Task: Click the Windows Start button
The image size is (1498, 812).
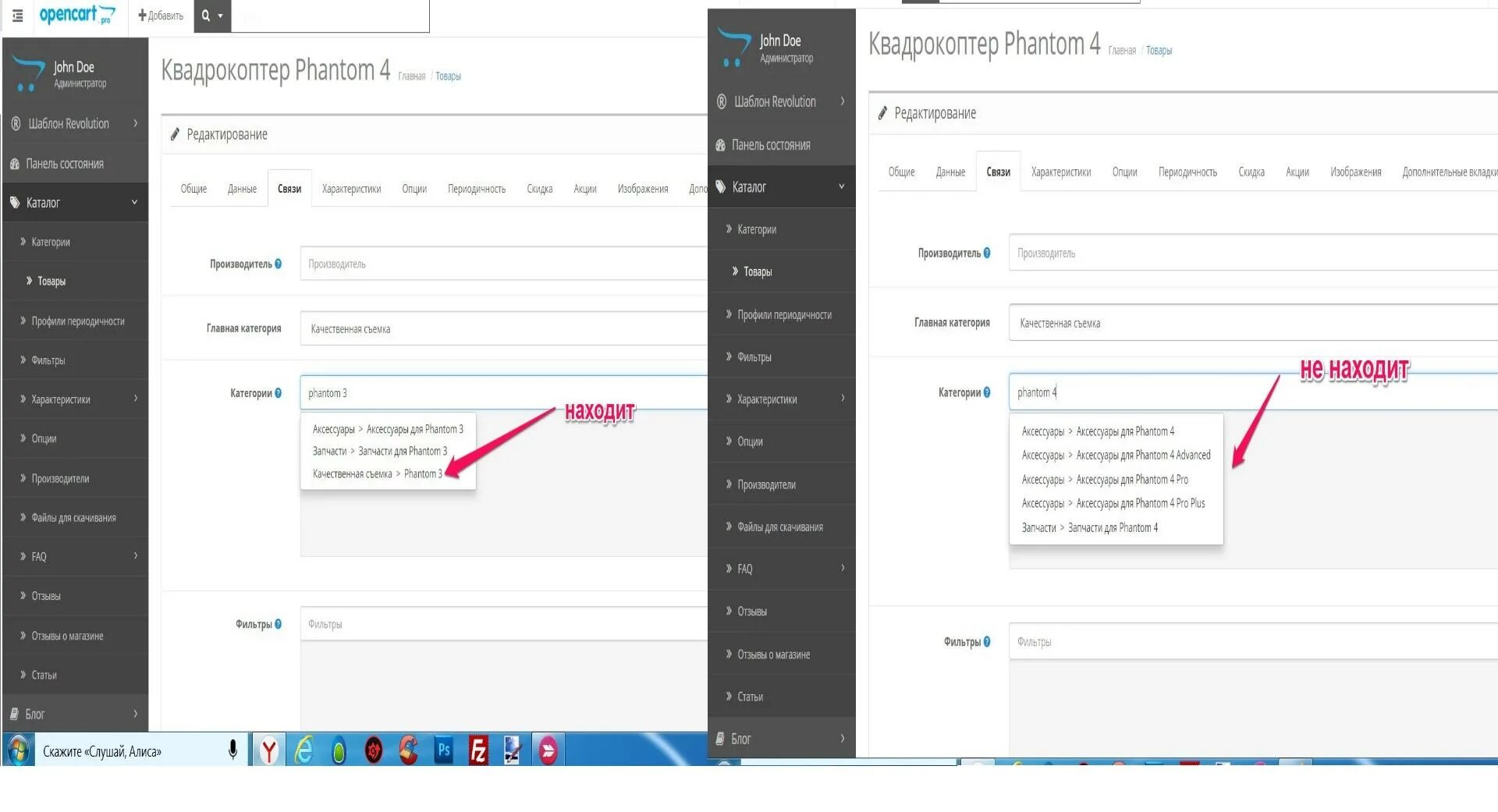Action: point(18,750)
